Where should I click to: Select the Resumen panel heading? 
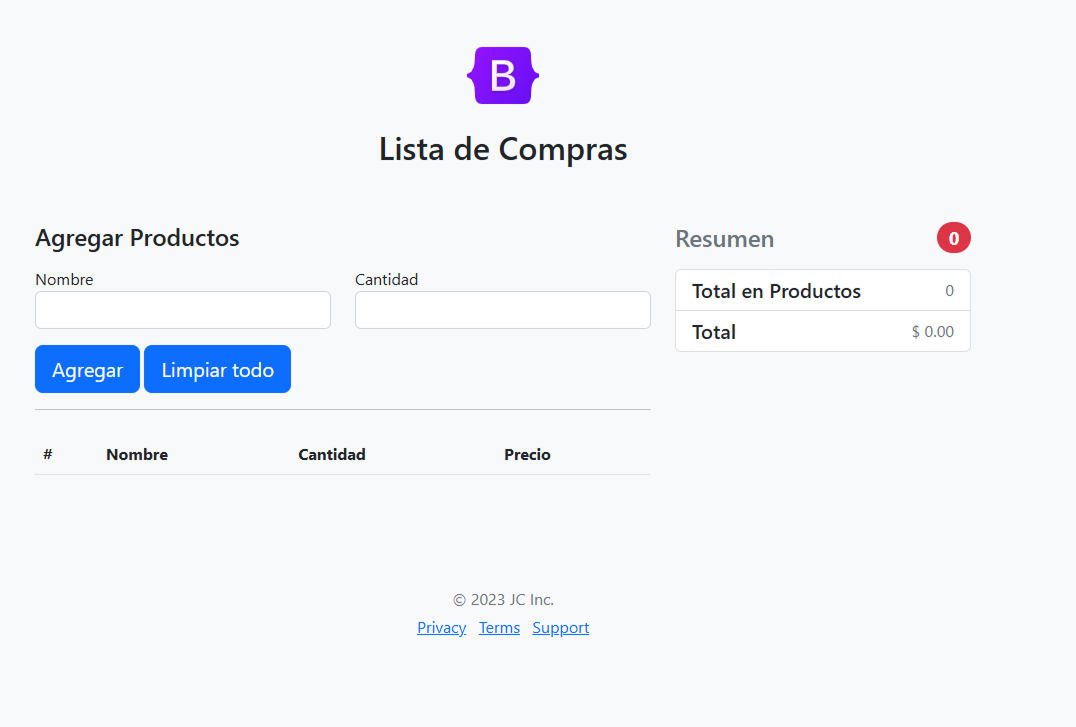click(x=724, y=238)
